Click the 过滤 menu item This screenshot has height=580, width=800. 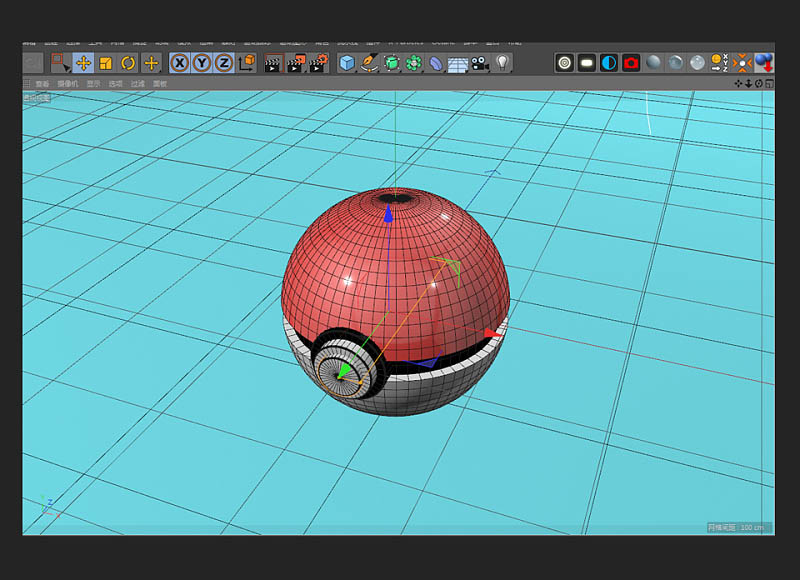[138, 84]
